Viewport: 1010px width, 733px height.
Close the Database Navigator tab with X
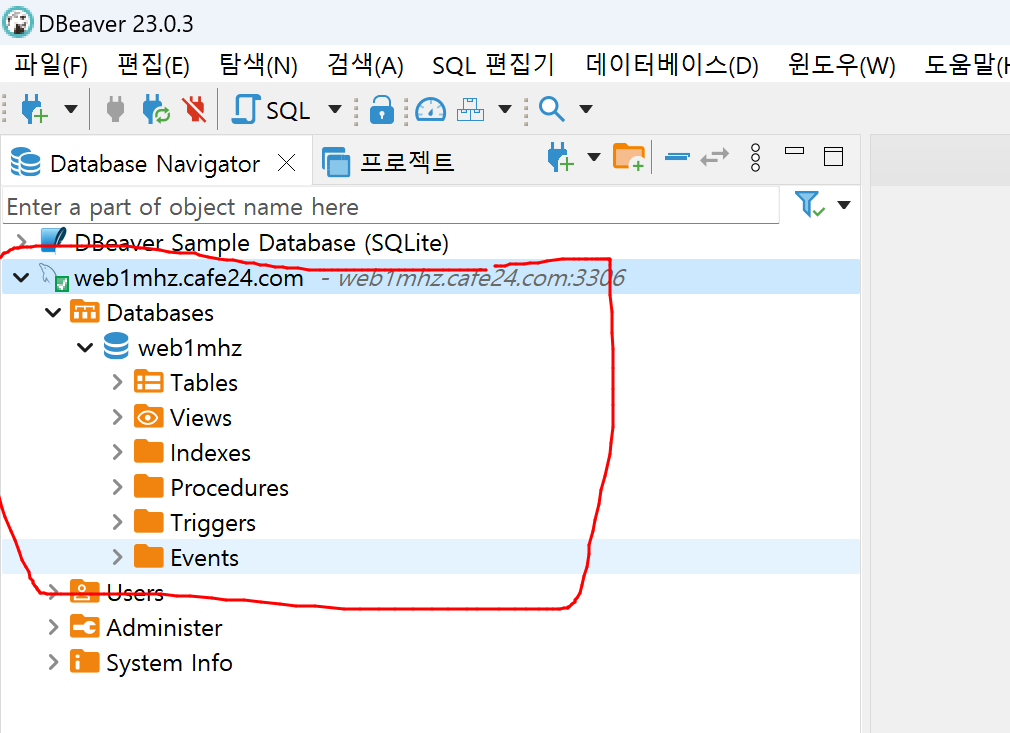(x=287, y=163)
